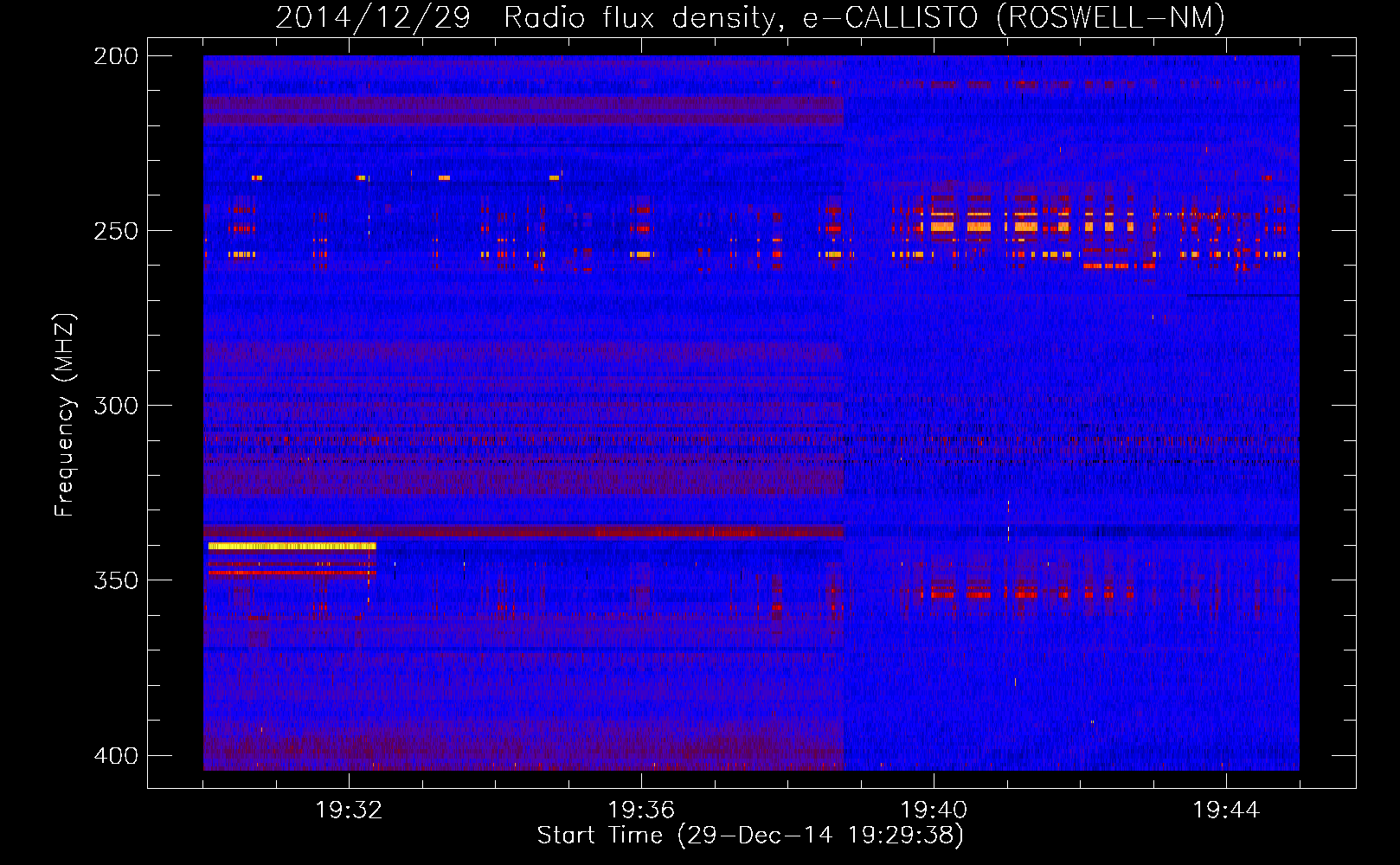Click the 19:44 time tick label
Screen dimensions: 1400x865
point(1226,811)
